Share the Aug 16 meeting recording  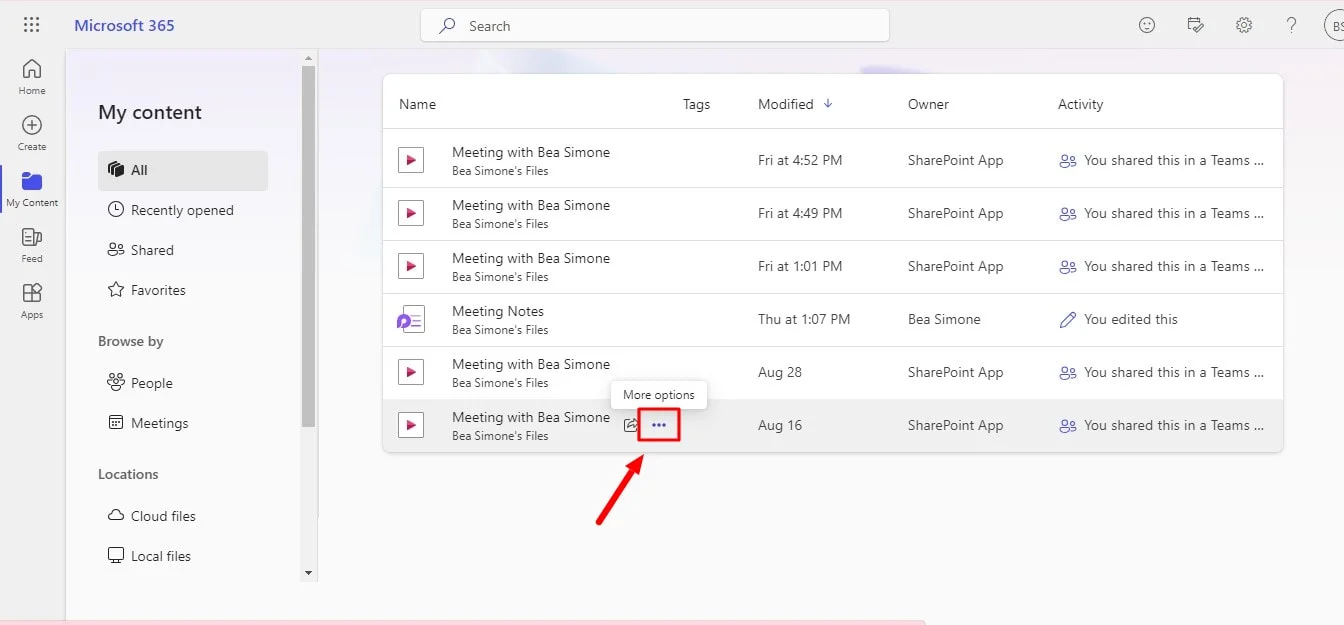point(630,425)
